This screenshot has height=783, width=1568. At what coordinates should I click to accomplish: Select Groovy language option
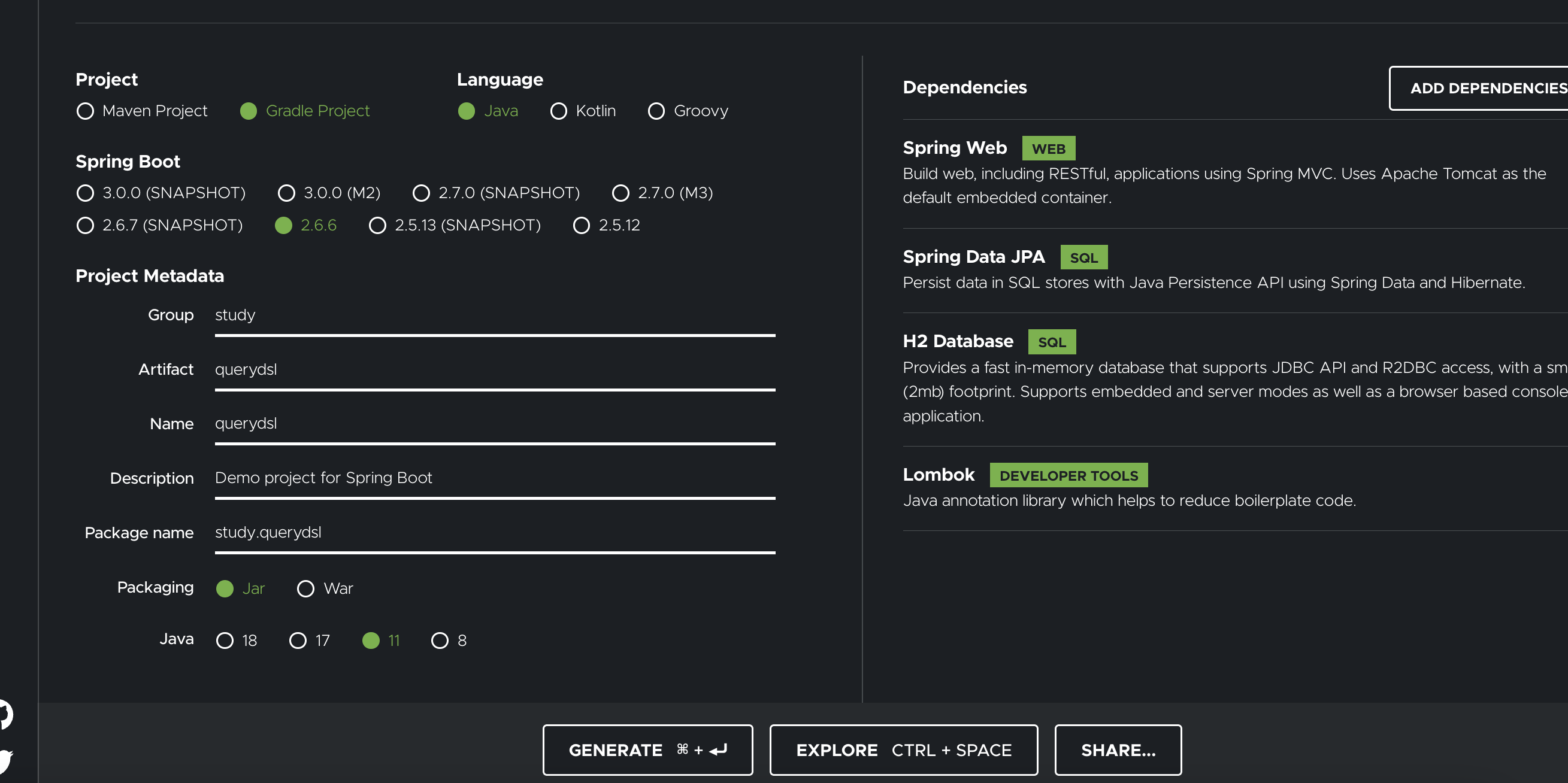coord(656,111)
